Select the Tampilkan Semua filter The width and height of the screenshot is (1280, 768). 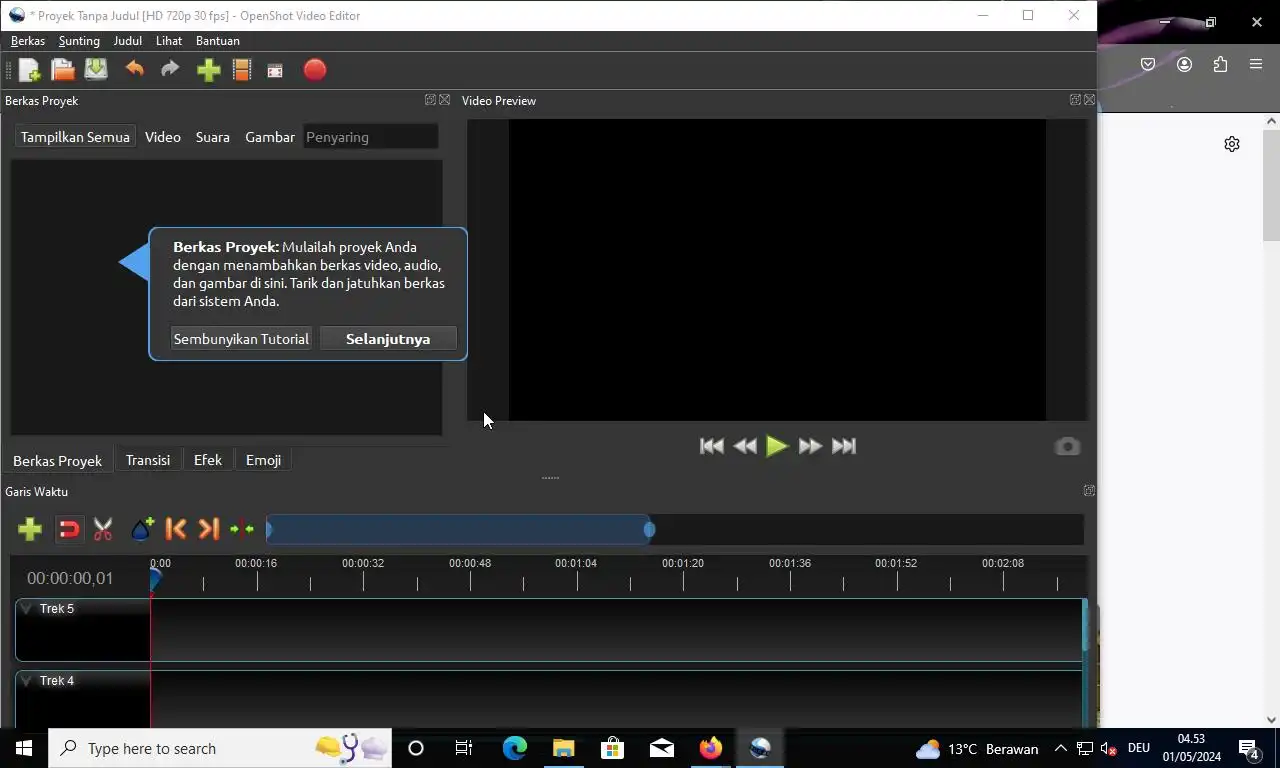point(75,137)
